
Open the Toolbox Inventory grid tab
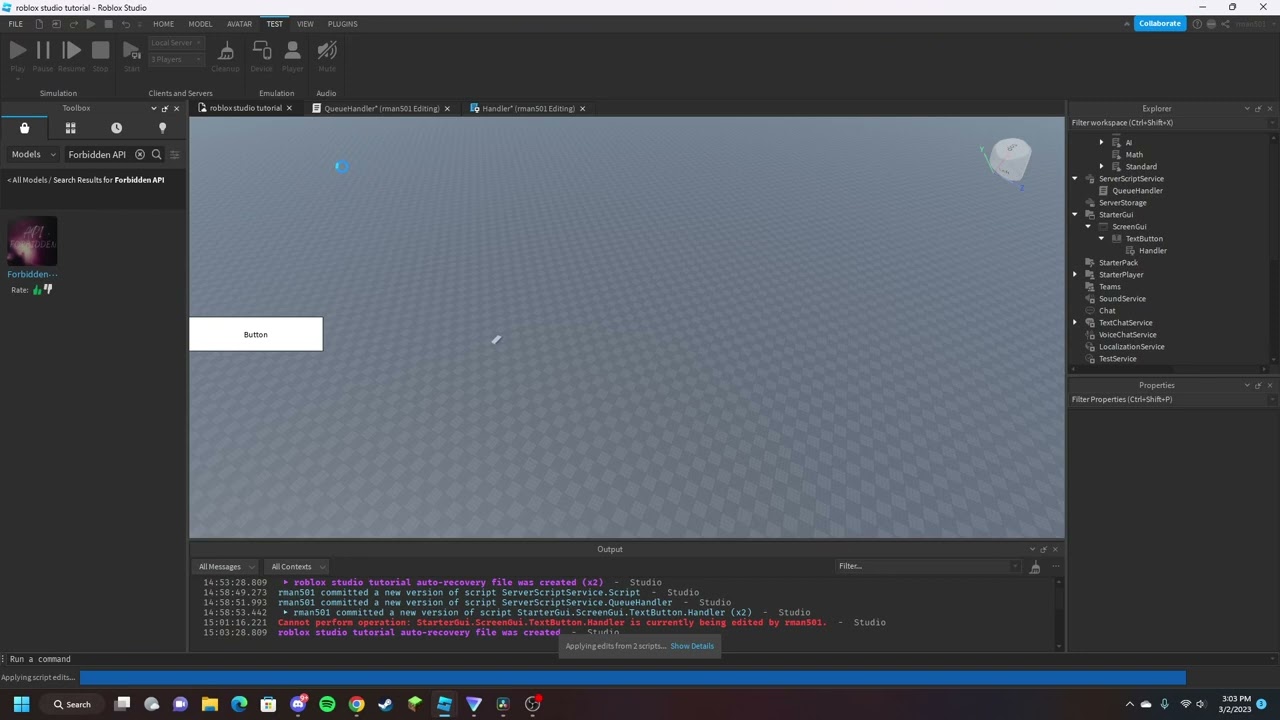[x=70, y=128]
